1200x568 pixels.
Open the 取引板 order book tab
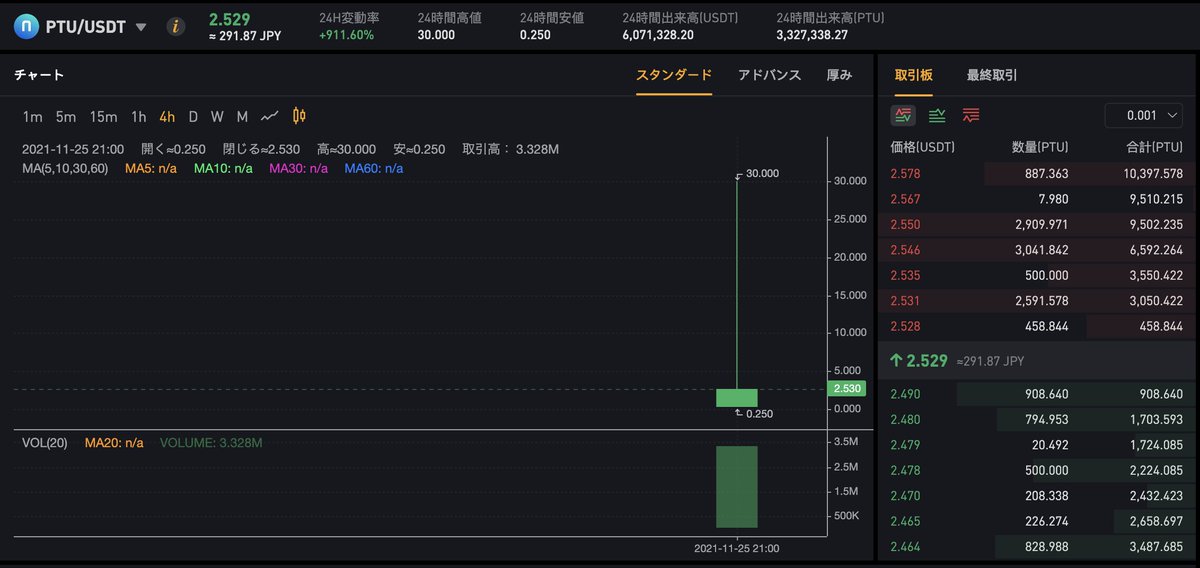pos(914,75)
